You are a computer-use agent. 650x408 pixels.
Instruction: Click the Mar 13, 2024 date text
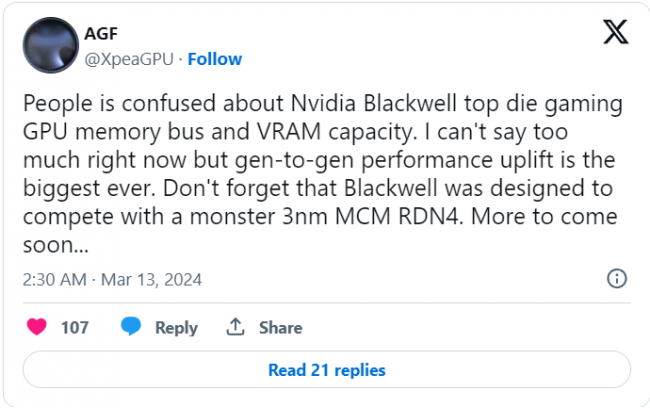(x=151, y=280)
